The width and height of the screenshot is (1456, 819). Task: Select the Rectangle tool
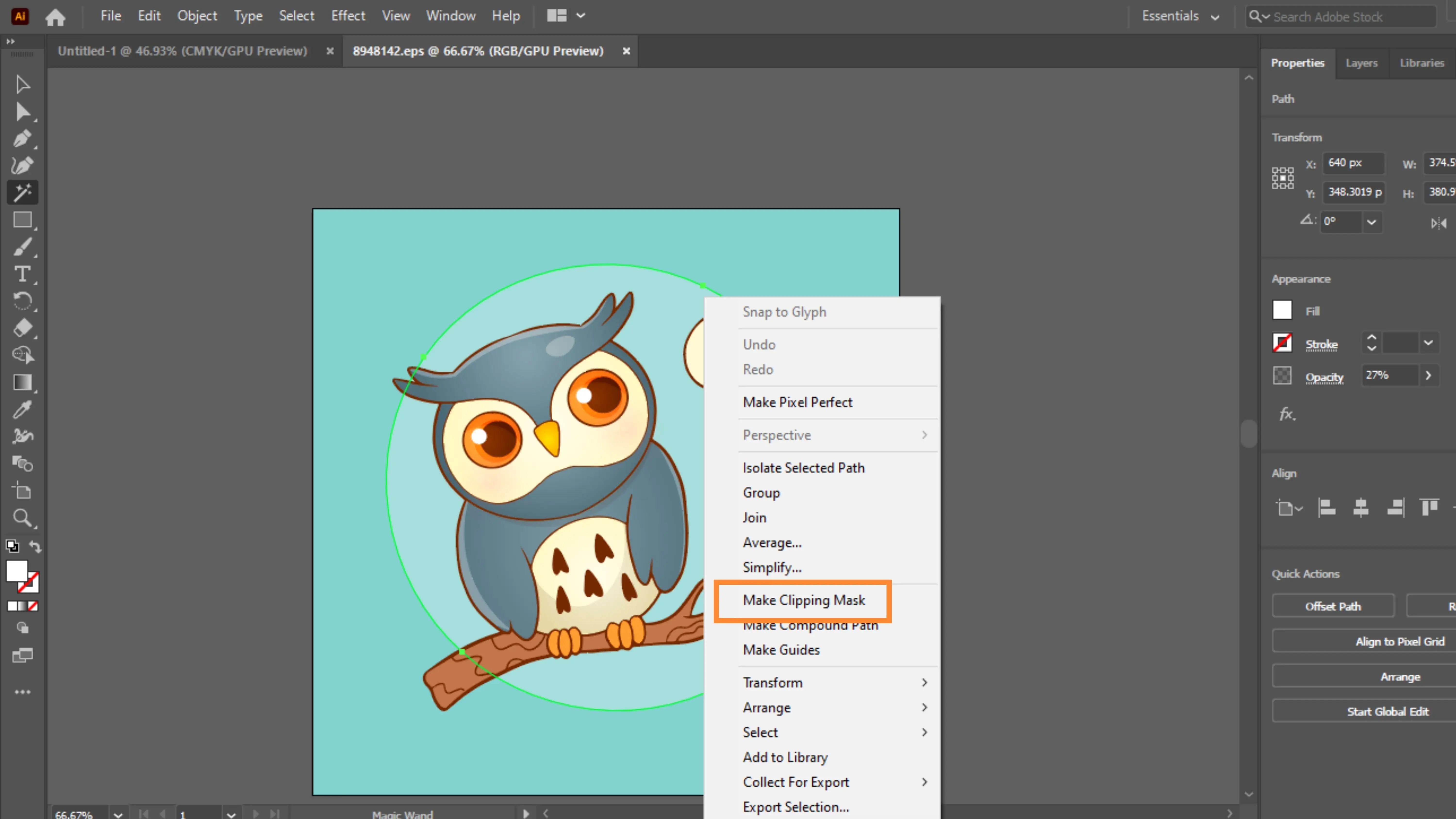(x=23, y=220)
